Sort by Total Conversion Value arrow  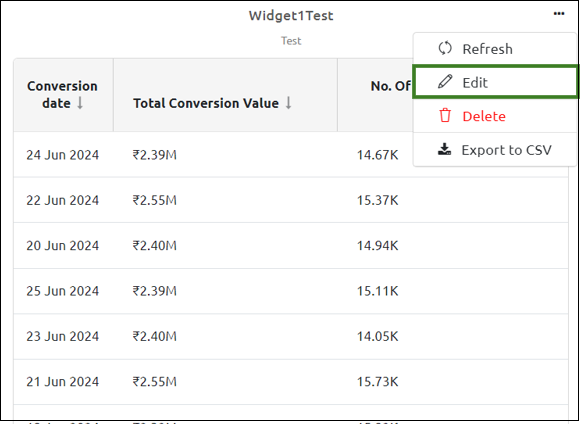(x=288, y=103)
